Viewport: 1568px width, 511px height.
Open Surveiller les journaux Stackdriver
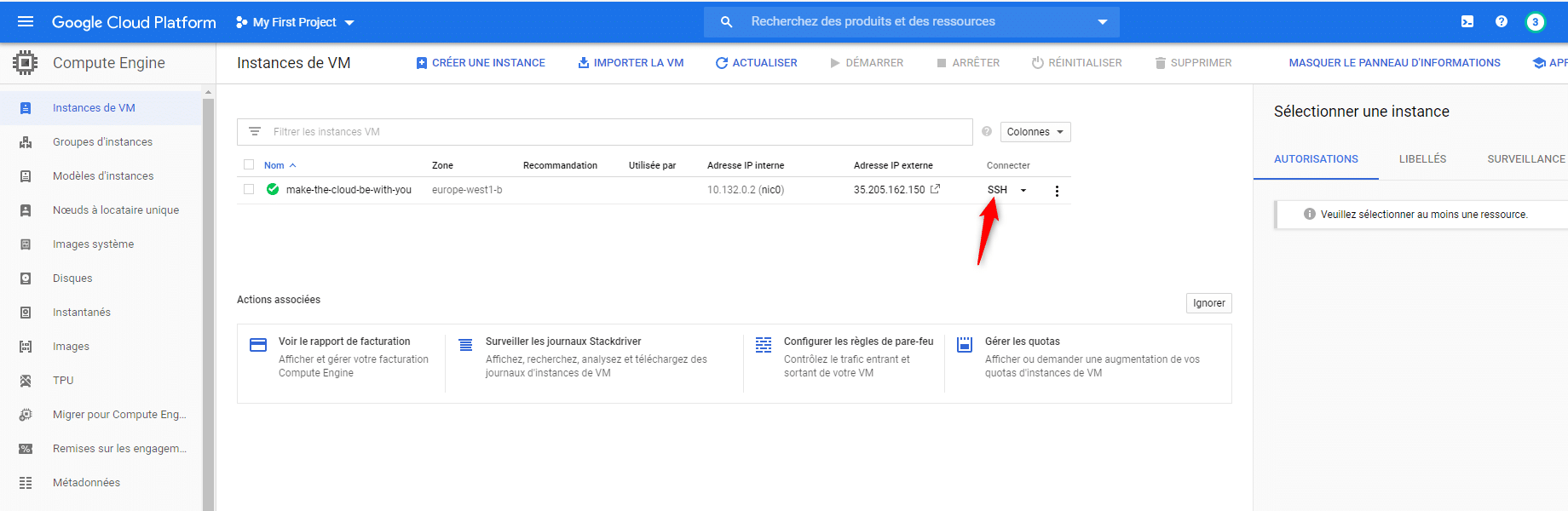tap(563, 342)
